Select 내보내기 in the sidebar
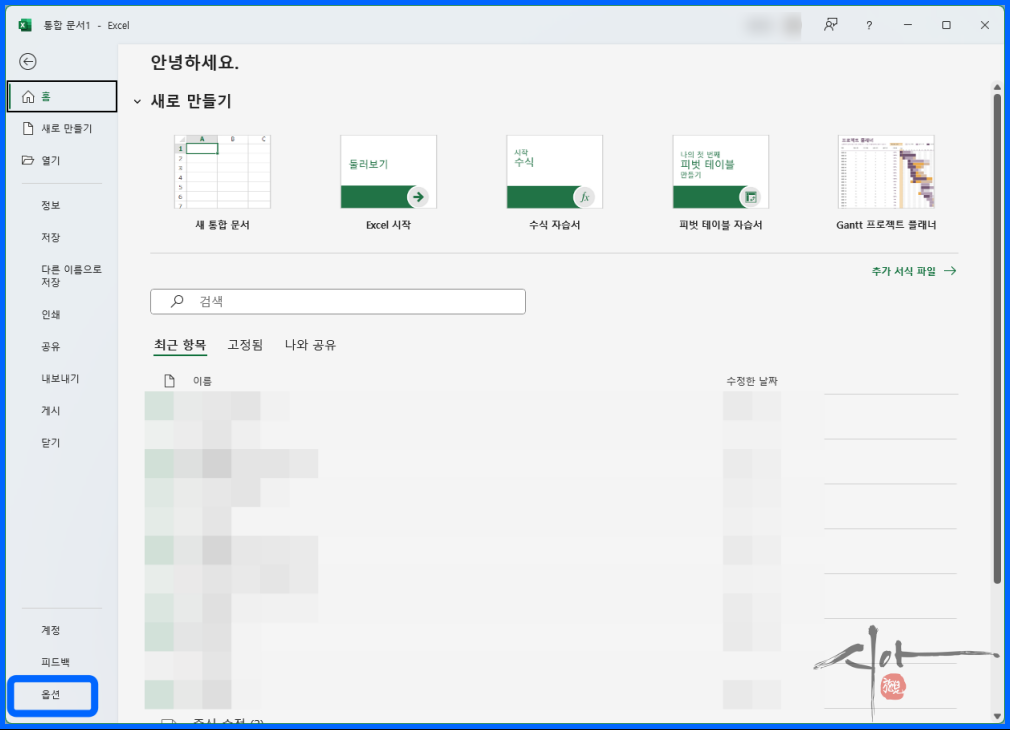Viewport: 1010px width, 730px height. (60, 378)
